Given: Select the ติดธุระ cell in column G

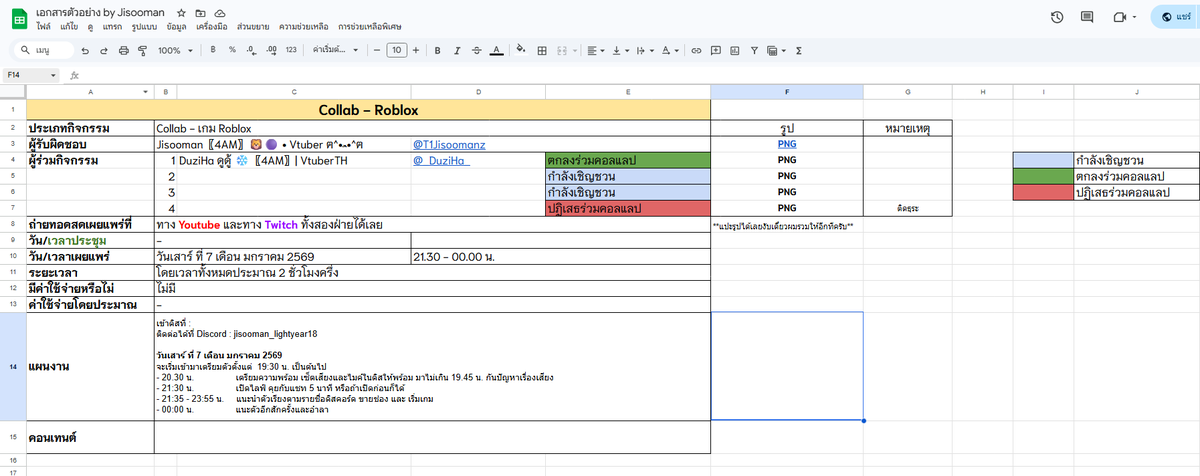Looking at the screenshot, I should (x=907, y=209).
